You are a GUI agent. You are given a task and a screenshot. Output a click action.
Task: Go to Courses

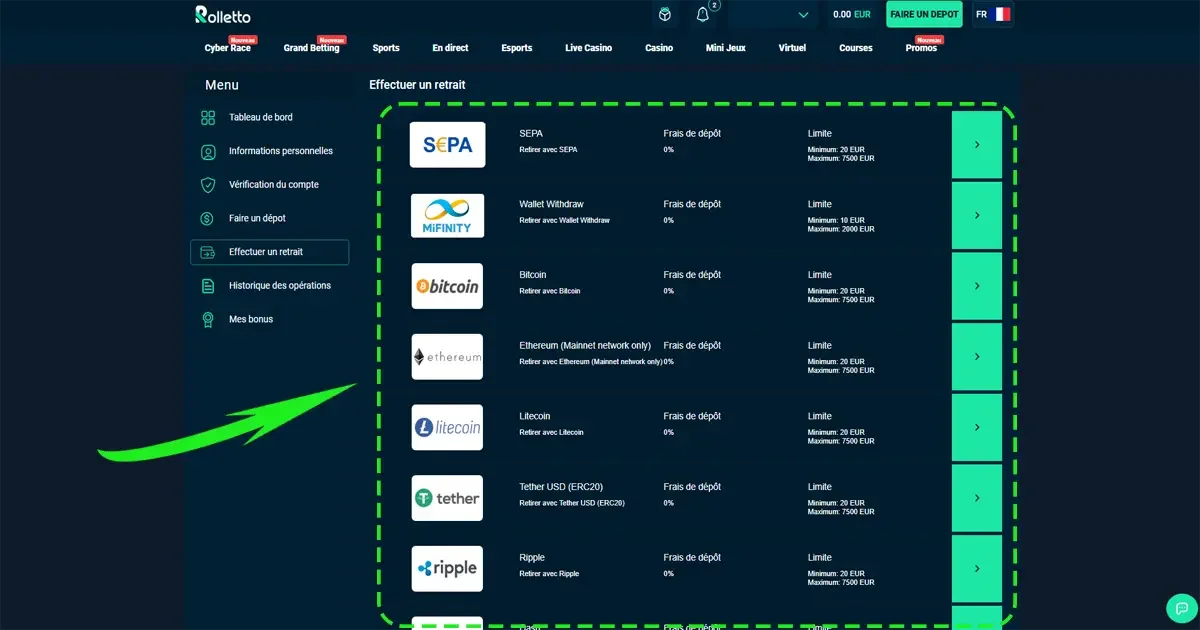(x=856, y=48)
